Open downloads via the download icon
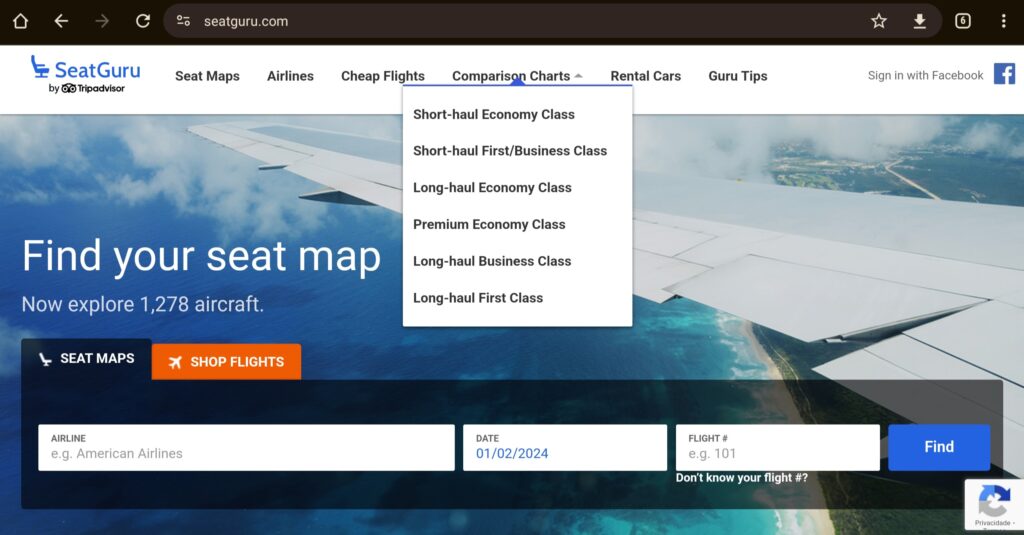Viewport: 1024px width, 535px height. (x=920, y=21)
